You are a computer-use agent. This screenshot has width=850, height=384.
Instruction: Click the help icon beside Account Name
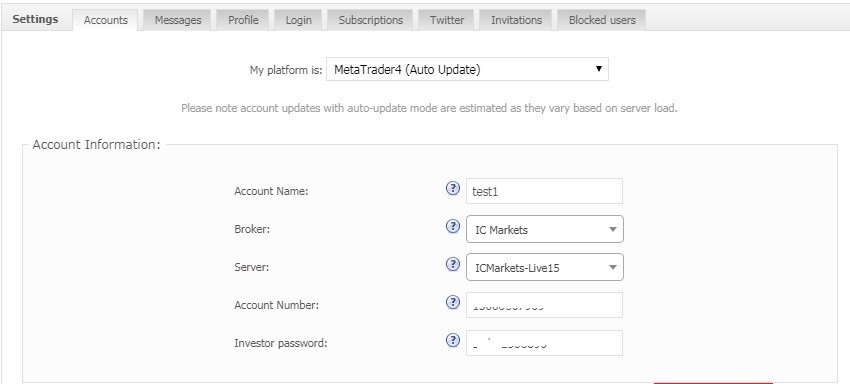(x=453, y=188)
